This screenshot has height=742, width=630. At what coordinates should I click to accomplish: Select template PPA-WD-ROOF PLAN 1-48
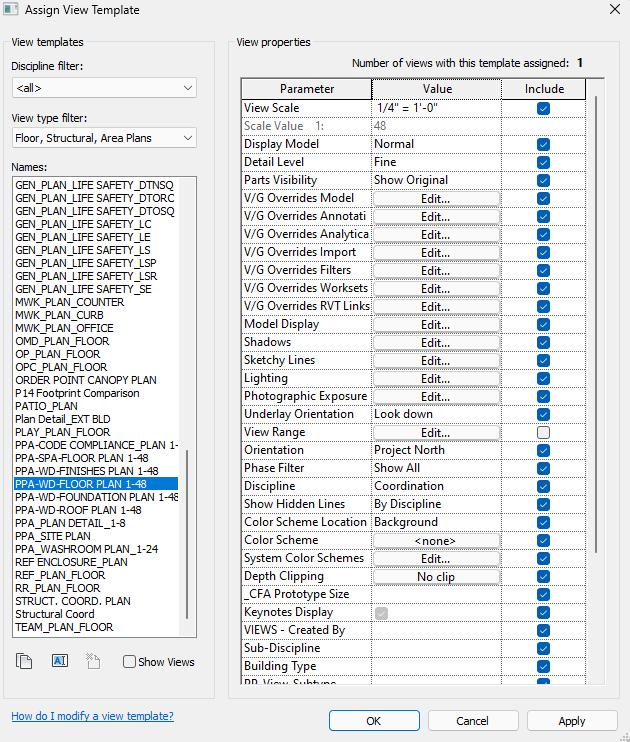pyautogui.click(x=78, y=510)
